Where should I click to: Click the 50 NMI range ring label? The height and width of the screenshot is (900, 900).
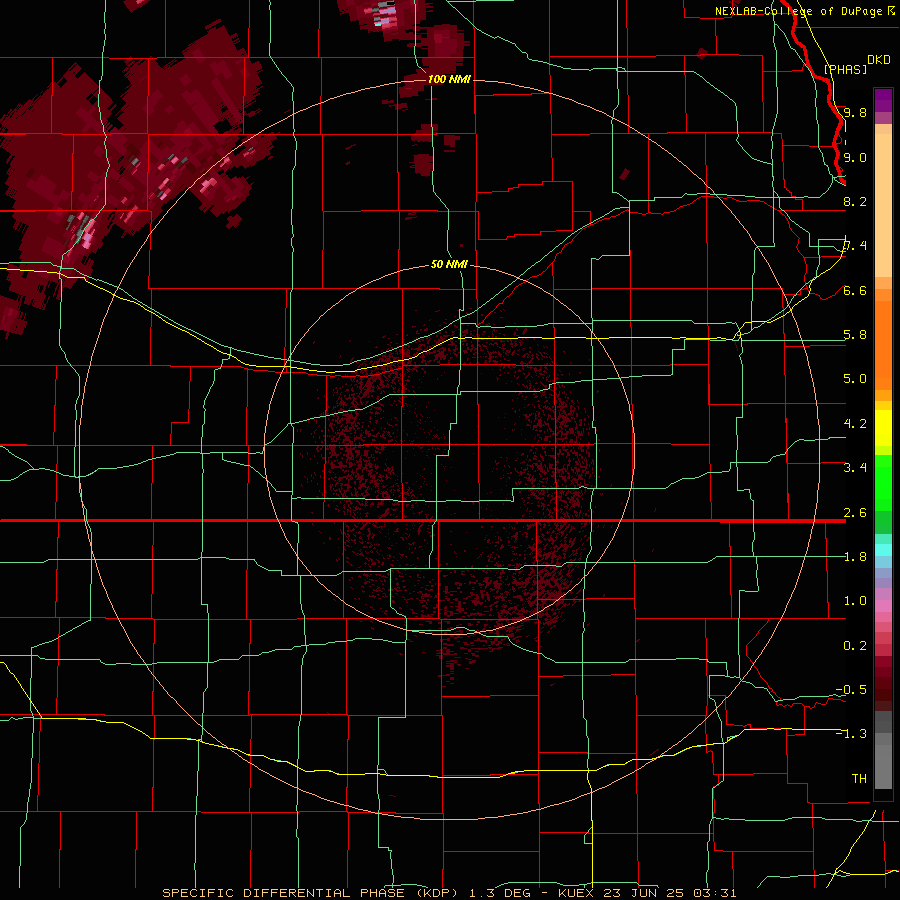pos(449,264)
